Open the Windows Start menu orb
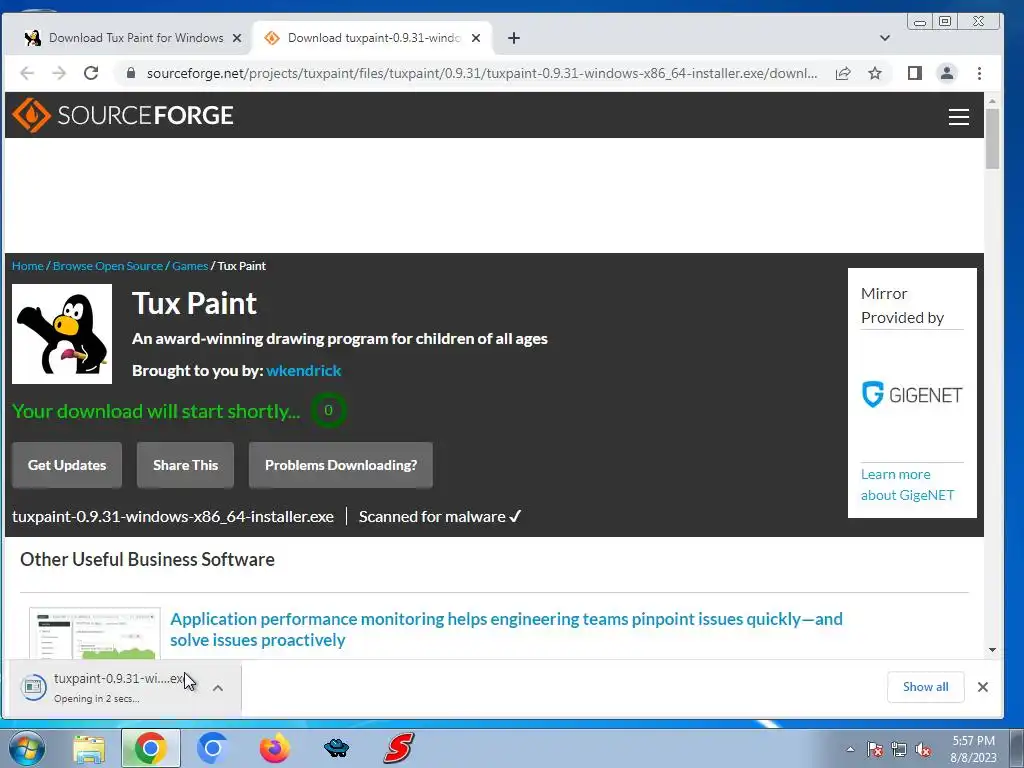The width and height of the screenshot is (1024, 768). [26, 748]
